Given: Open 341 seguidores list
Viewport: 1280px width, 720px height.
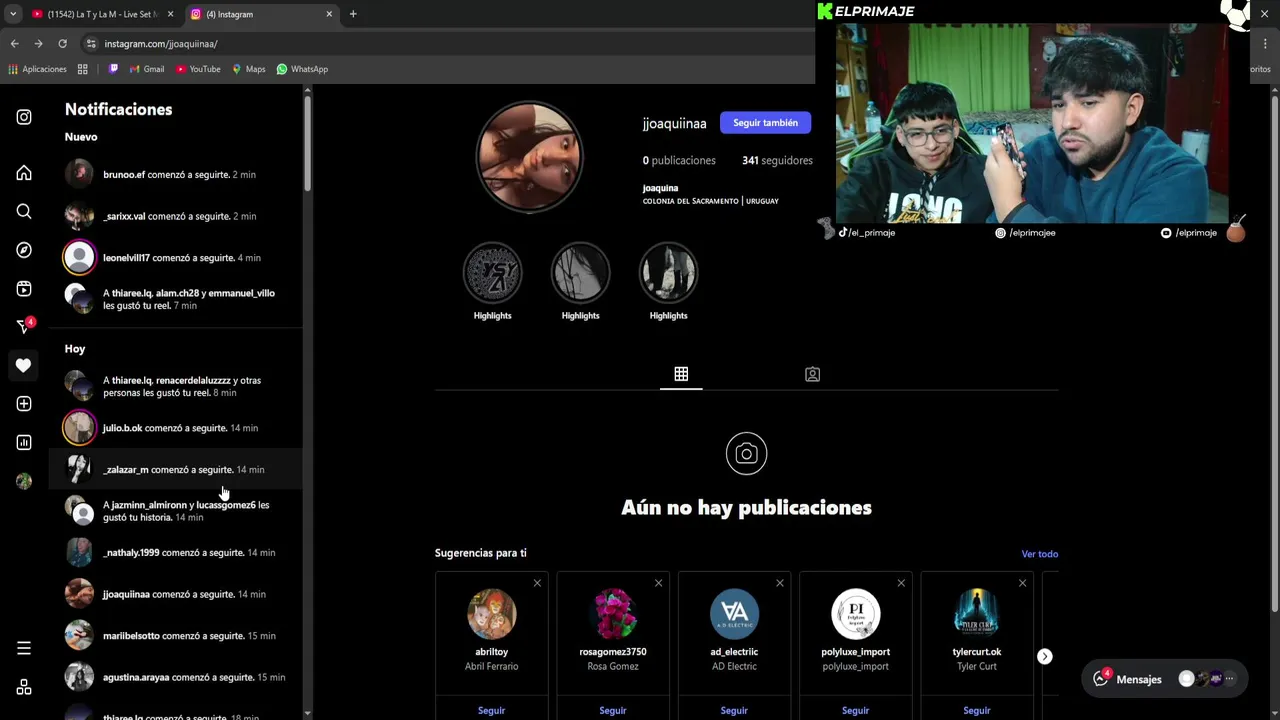Looking at the screenshot, I should point(777,160).
